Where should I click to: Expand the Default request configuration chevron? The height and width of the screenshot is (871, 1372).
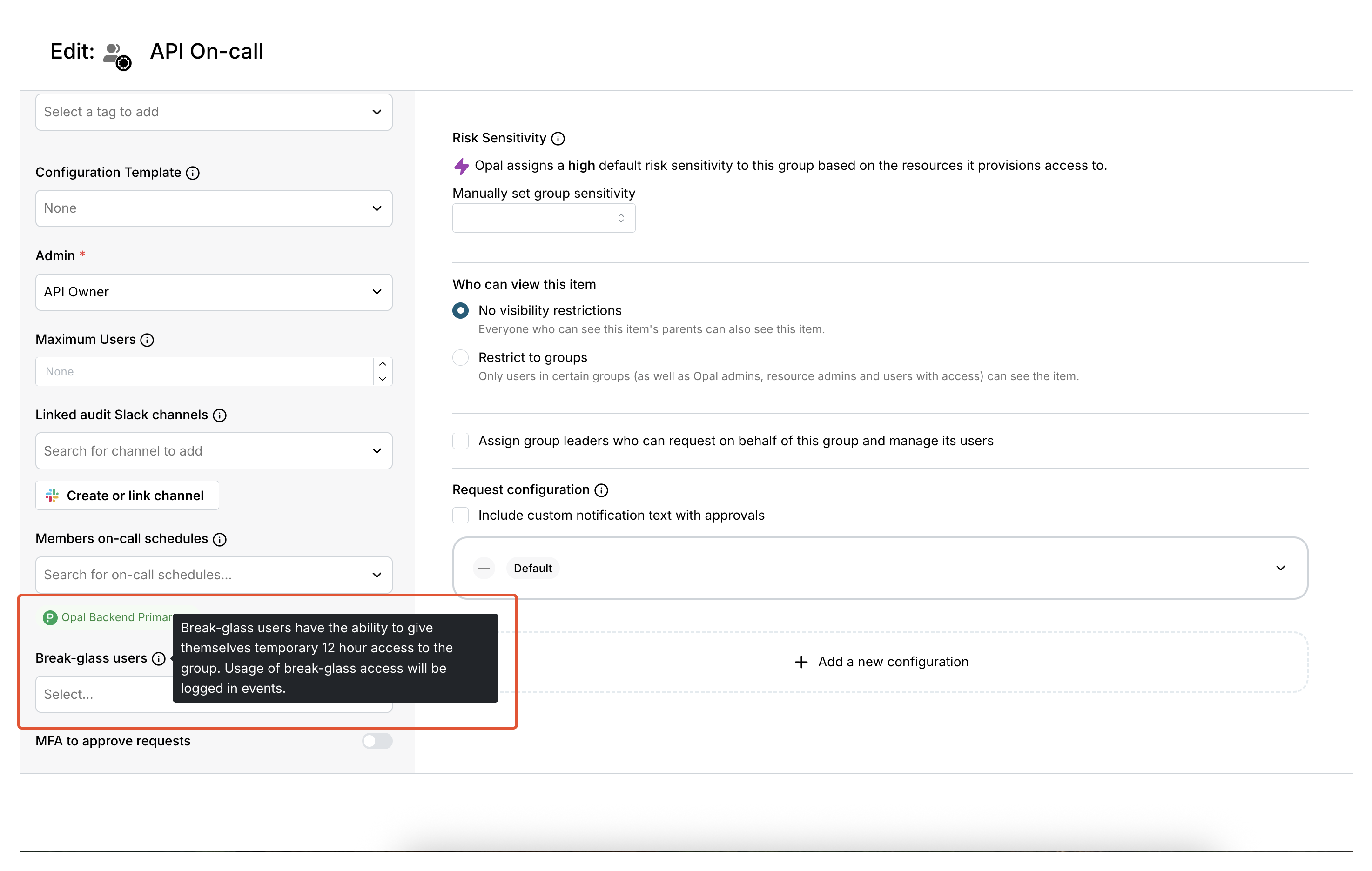click(1280, 568)
